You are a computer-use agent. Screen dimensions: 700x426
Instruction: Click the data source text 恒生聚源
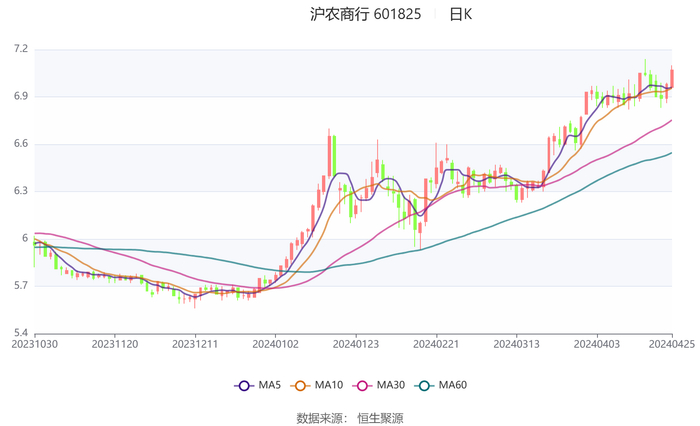click(x=380, y=418)
